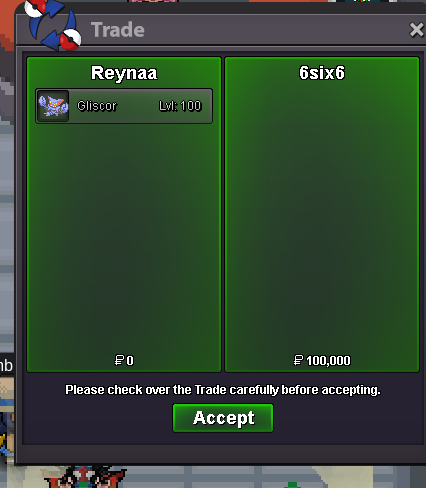Click the green marker at the bottom of the map

point(292,485)
